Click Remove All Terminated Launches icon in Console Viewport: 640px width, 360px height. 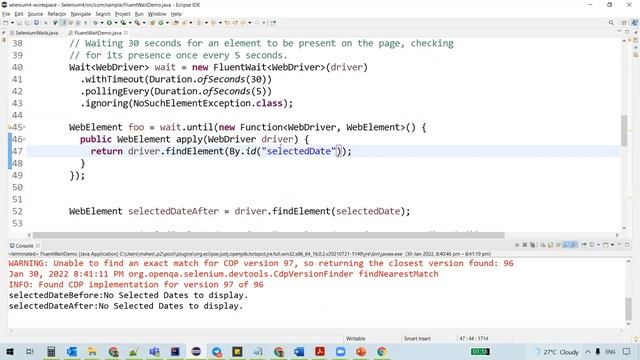click(x=533, y=245)
